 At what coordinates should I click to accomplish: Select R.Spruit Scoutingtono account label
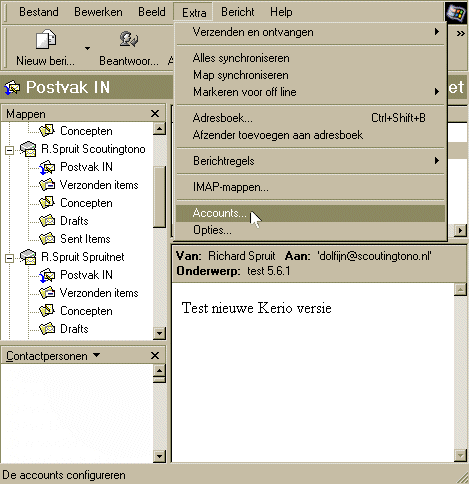pos(93,149)
